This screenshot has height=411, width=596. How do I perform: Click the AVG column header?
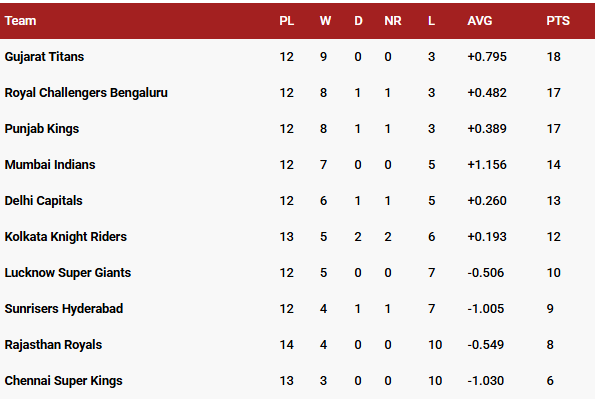(480, 21)
